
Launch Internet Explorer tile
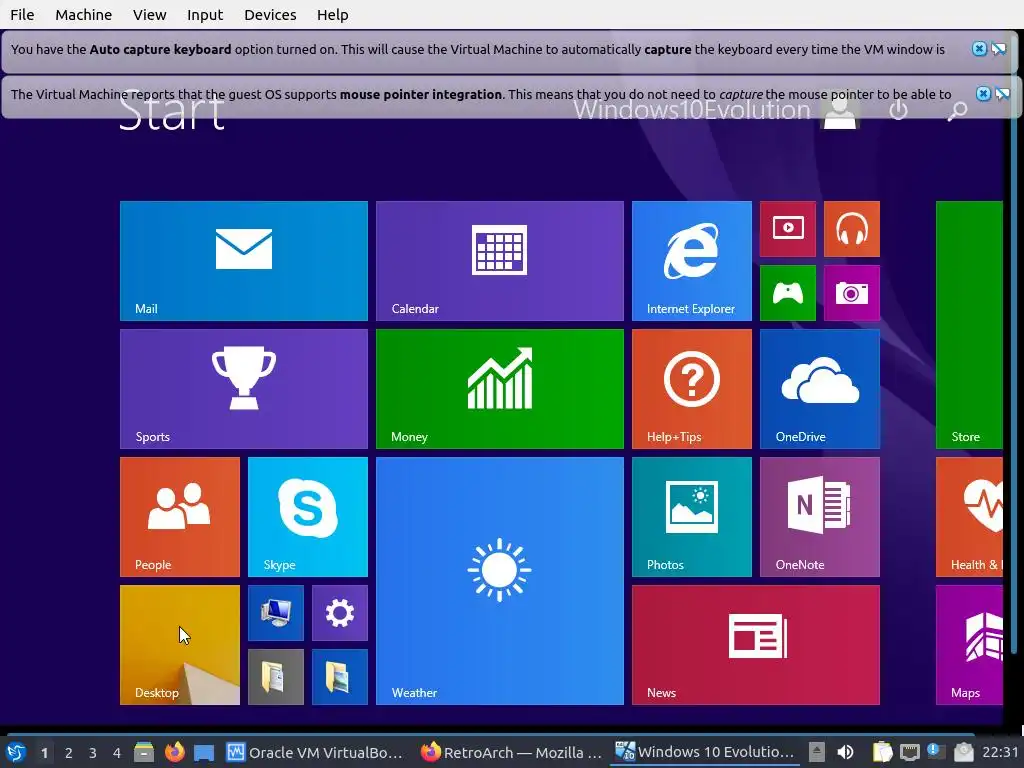[692, 261]
